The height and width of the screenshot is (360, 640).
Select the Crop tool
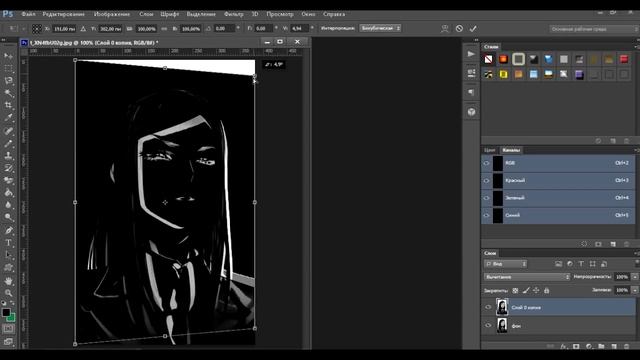[x=8, y=105]
